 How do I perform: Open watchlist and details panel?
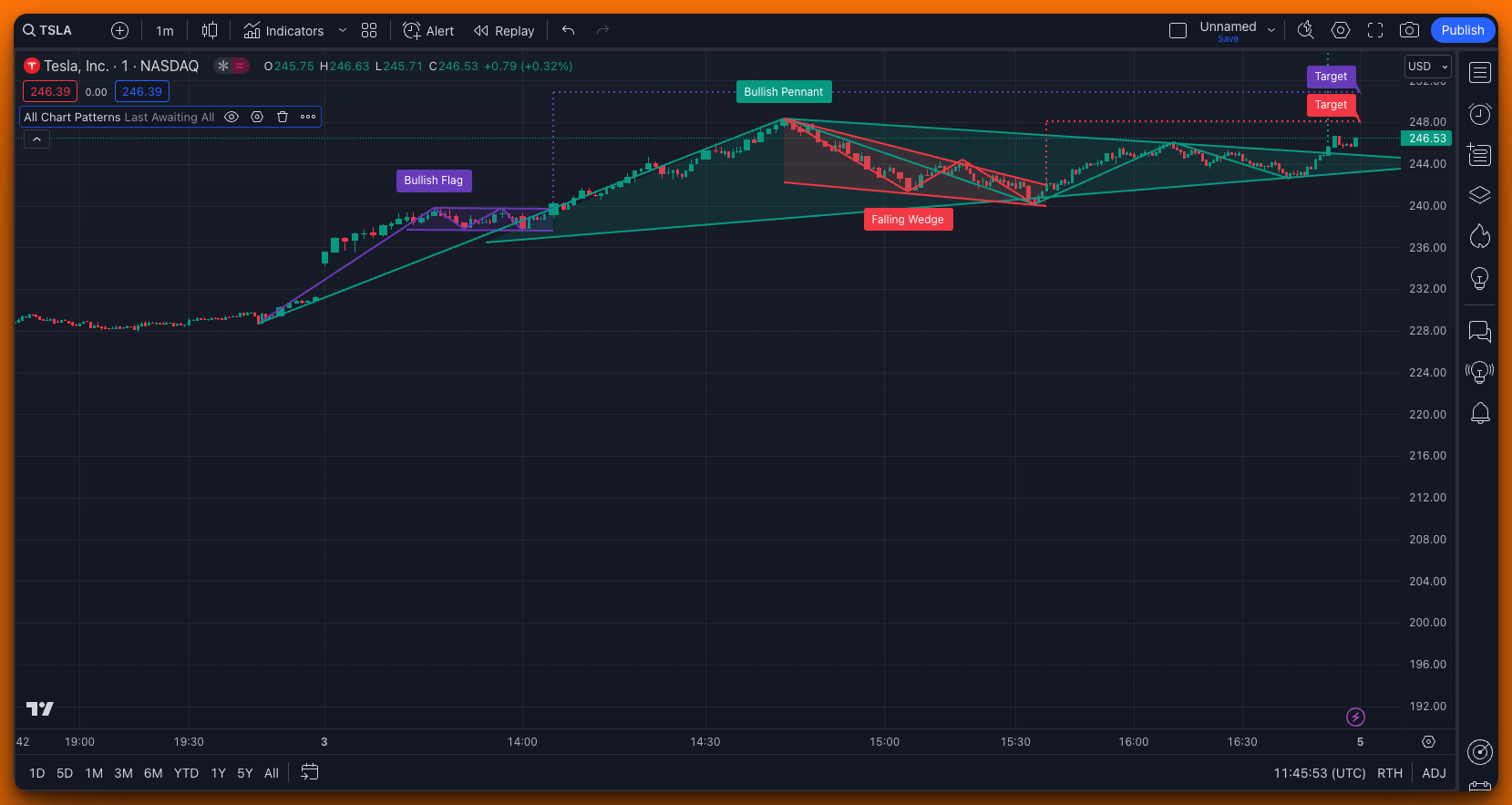pos(1480,73)
